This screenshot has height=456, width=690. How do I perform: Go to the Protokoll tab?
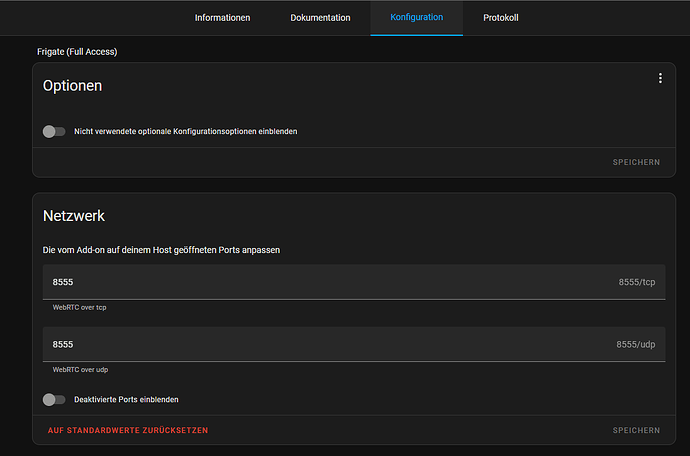coord(501,18)
